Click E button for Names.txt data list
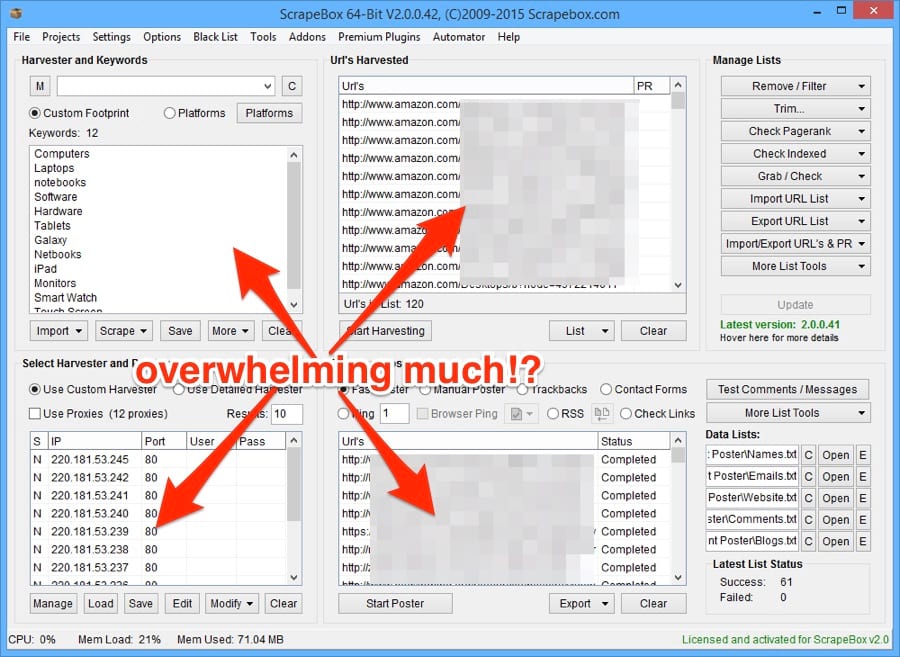The image size is (900, 657). (x=862, y=455)
